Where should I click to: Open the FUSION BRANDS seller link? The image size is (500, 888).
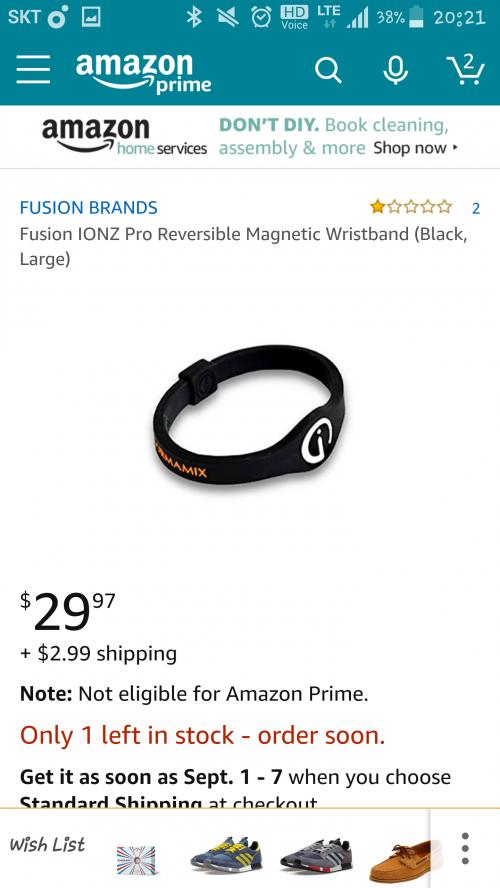click(88, 207)
